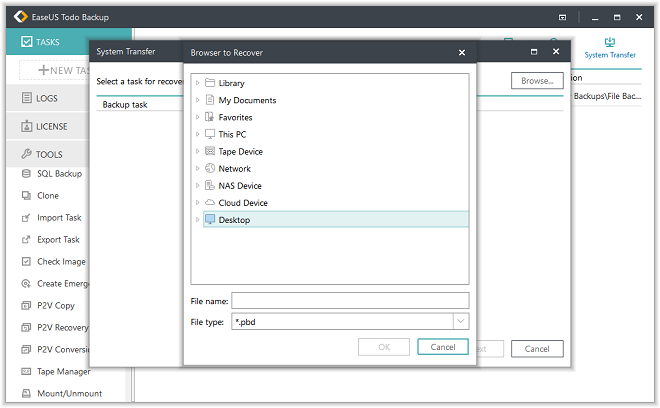Click the System Transfer toolbar icon
The image size is (660, 408).
(609, 44)
